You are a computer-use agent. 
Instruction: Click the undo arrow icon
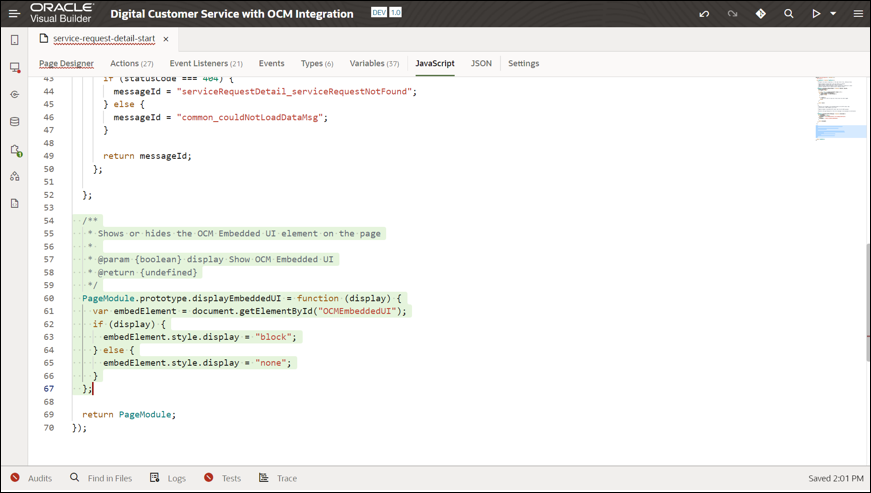pyautogui.click(x=704, y=14)
